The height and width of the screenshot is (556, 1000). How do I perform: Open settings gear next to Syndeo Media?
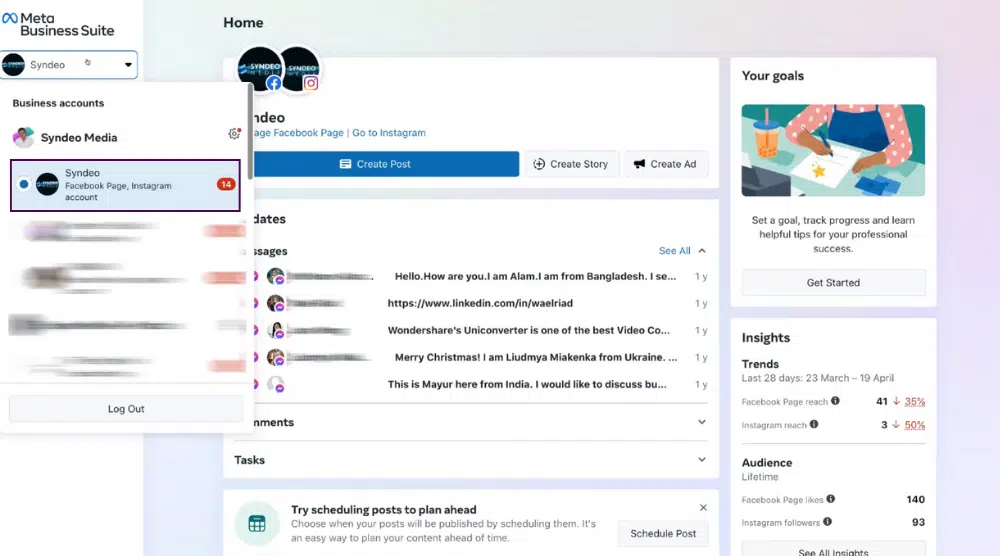[x=234, y=134]
